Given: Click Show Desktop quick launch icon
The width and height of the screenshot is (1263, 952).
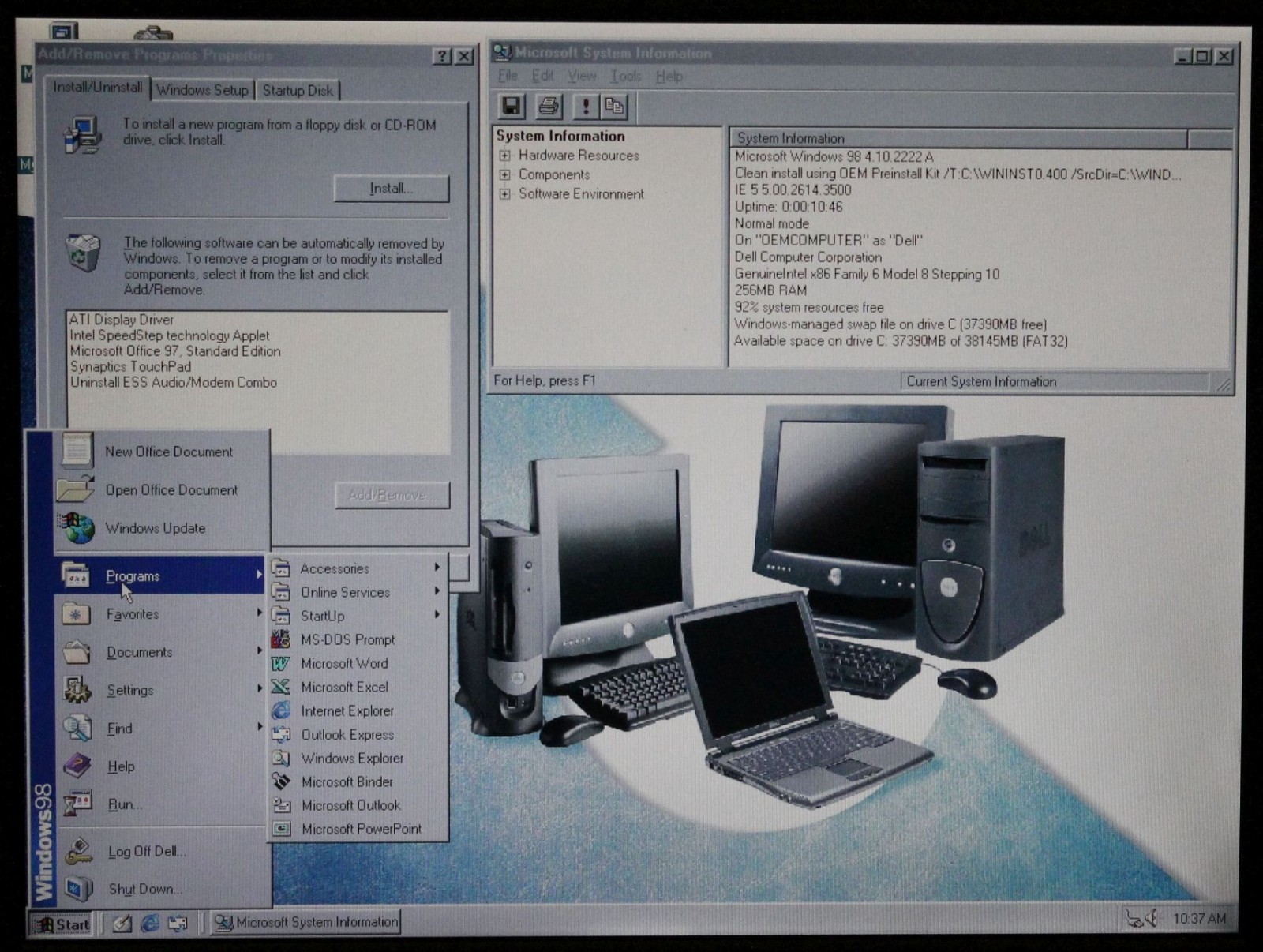Looking at the screenshot, I should pos(122,923).
